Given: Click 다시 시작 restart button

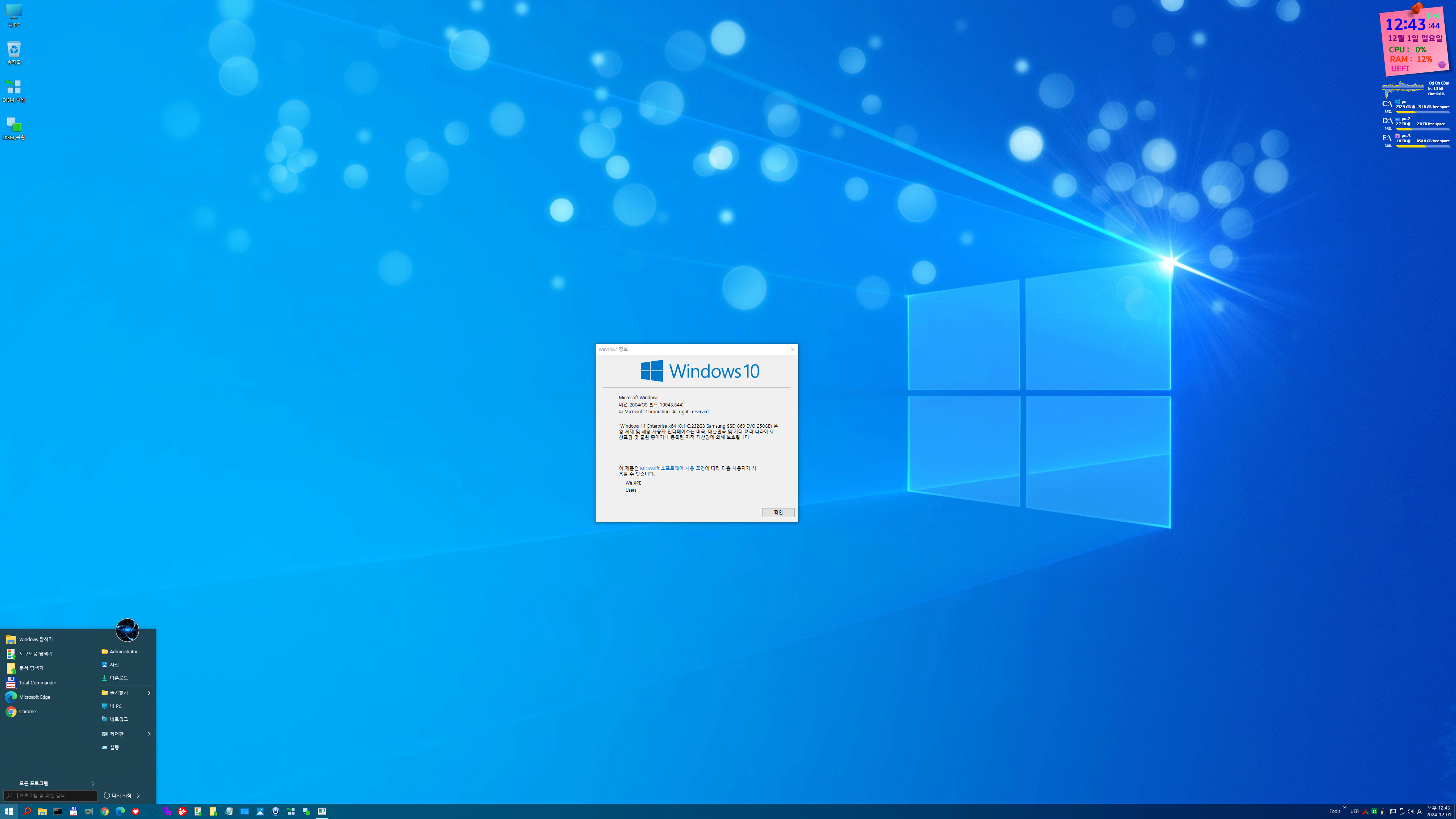Looking at the screenshot, I should click(118, 795).
